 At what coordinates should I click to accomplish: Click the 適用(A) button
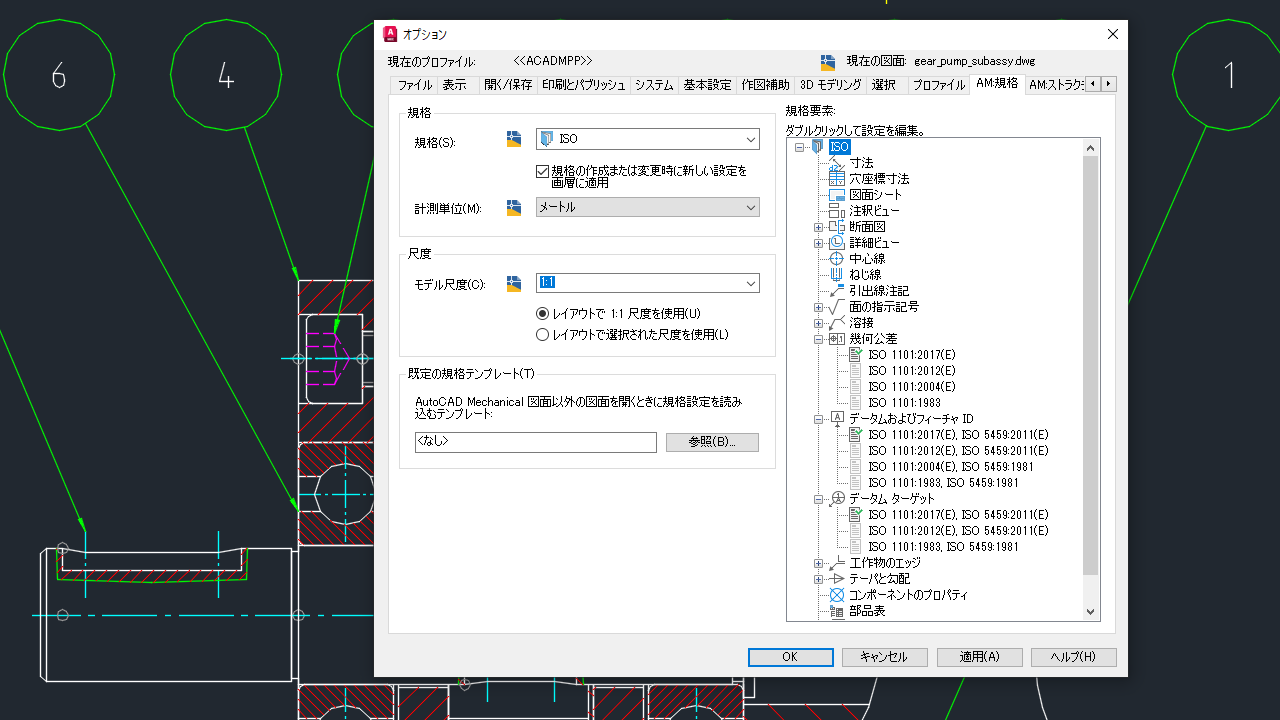pyautogui.click(x=979, y=657)
